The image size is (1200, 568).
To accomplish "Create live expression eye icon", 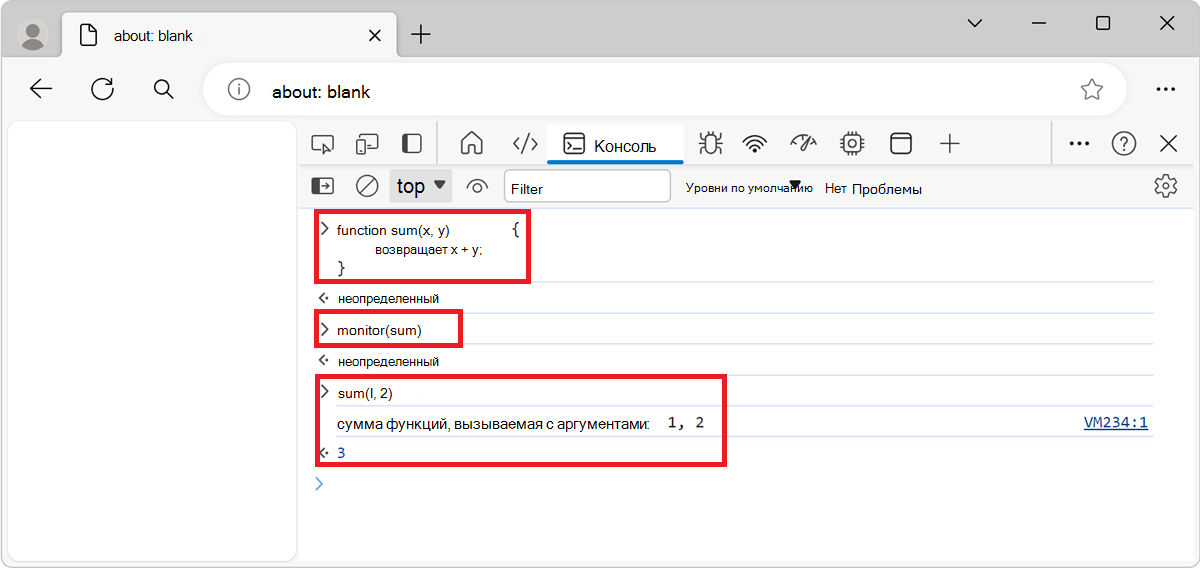I will 477,186.
